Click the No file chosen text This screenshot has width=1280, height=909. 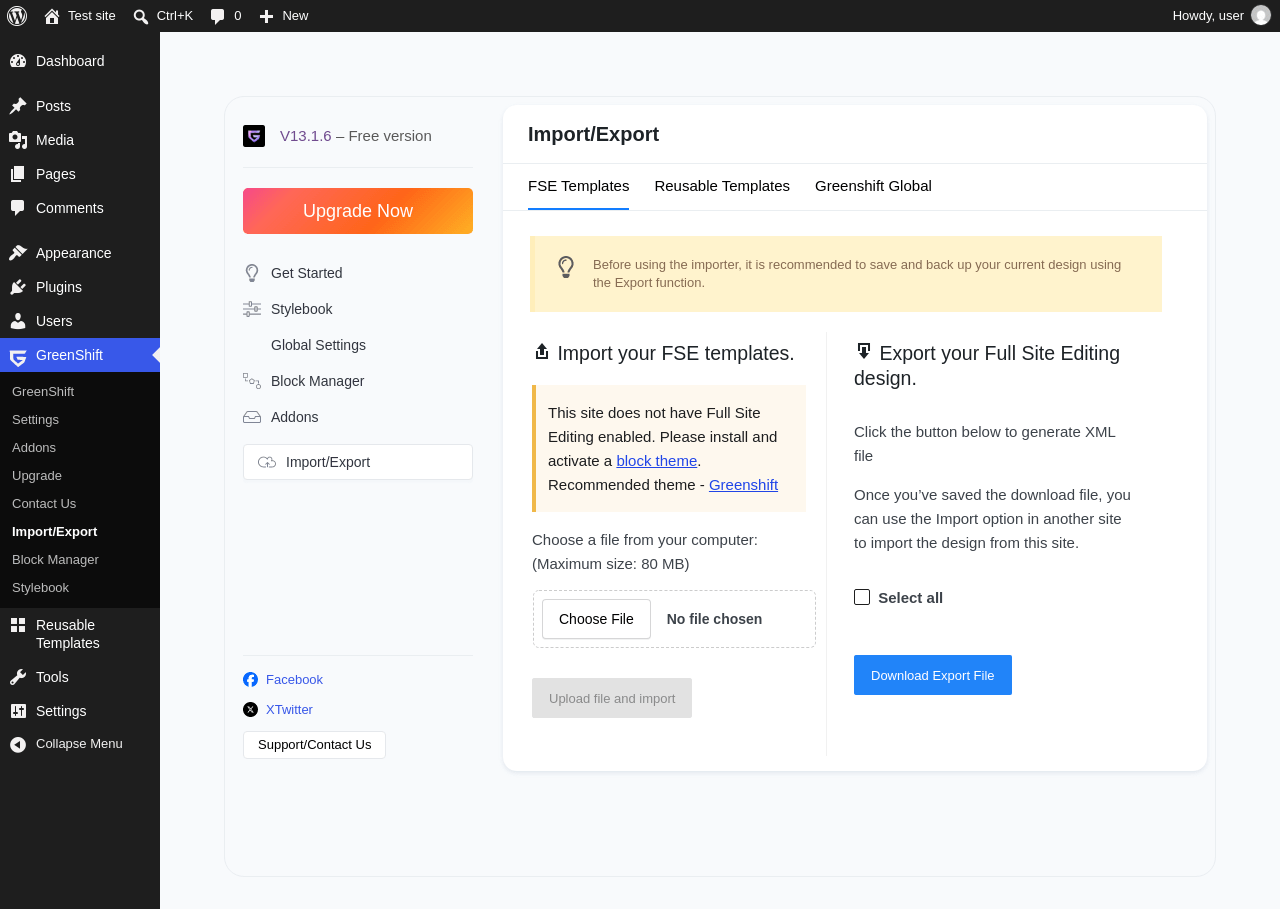coord(714,619)
